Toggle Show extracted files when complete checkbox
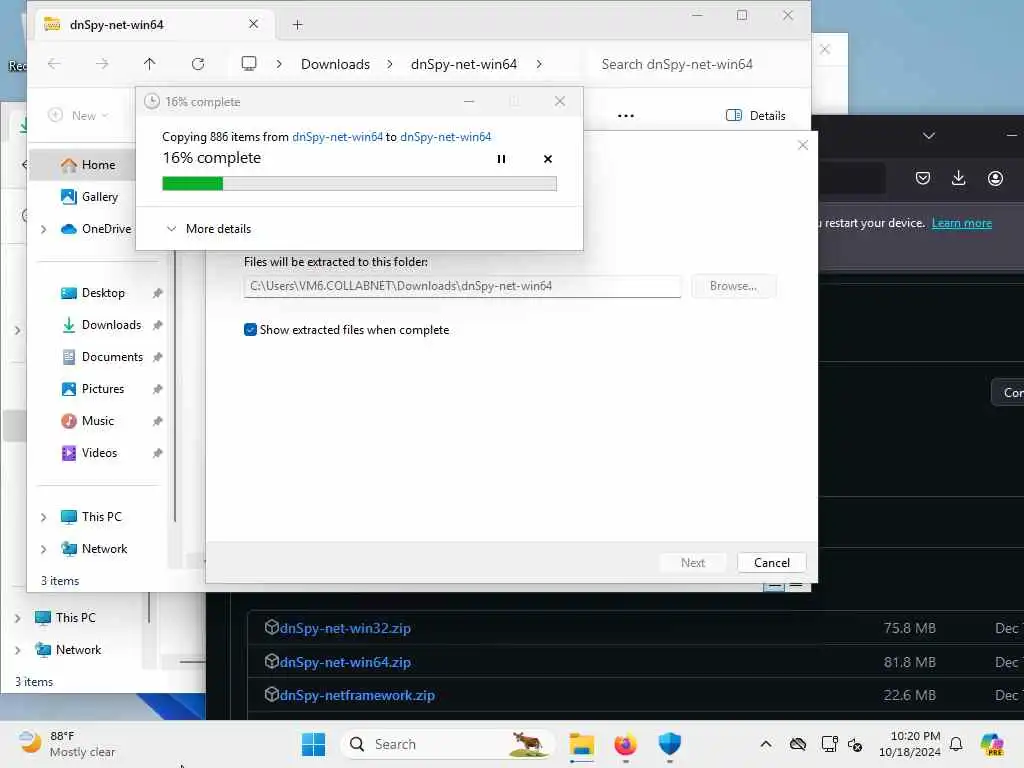This screenshot has height=768, width=1024. pyautogui.click(x=250, y=330)
